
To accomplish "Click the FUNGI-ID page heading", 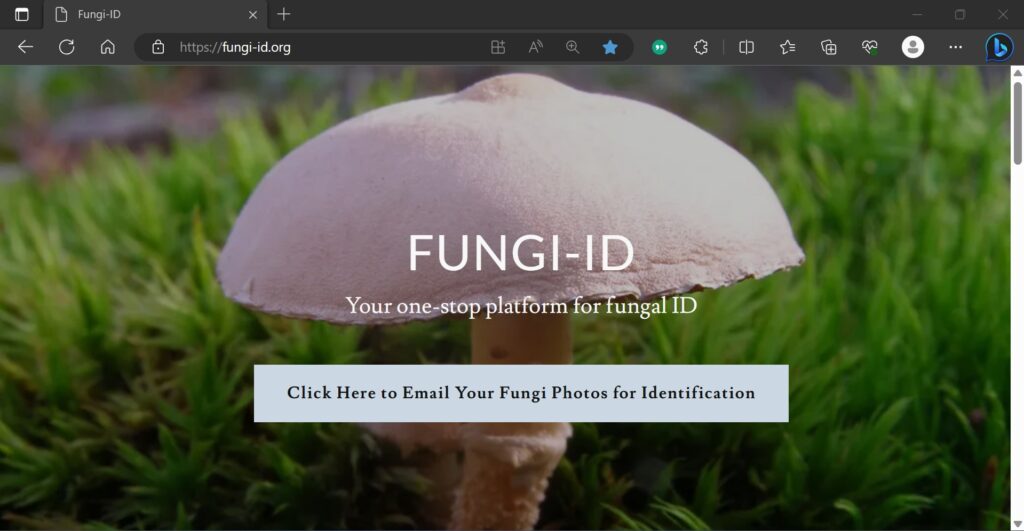I will pyautogui.click(x=521, y=253).
